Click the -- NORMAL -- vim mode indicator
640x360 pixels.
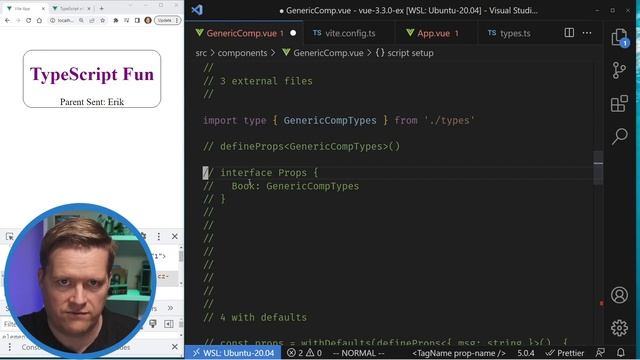358,353
